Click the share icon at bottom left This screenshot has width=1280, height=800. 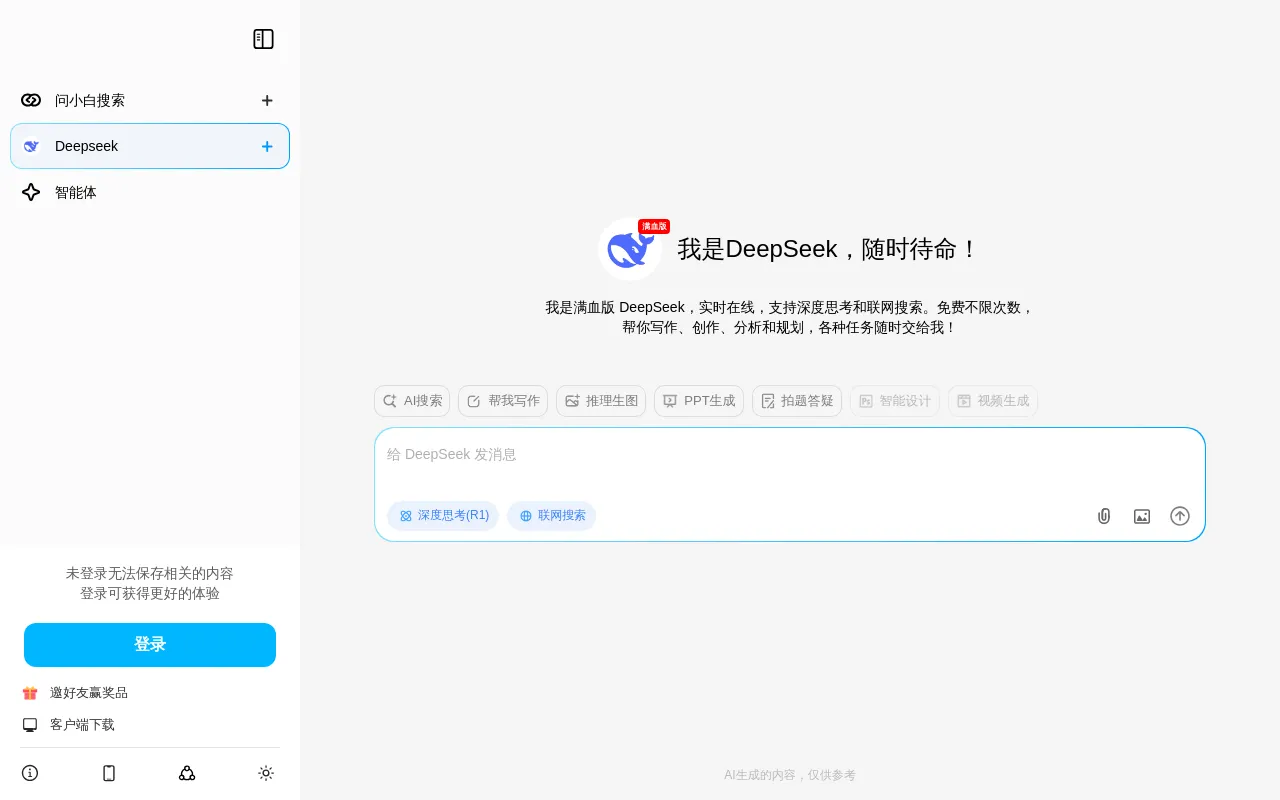[x=187, y=773]
